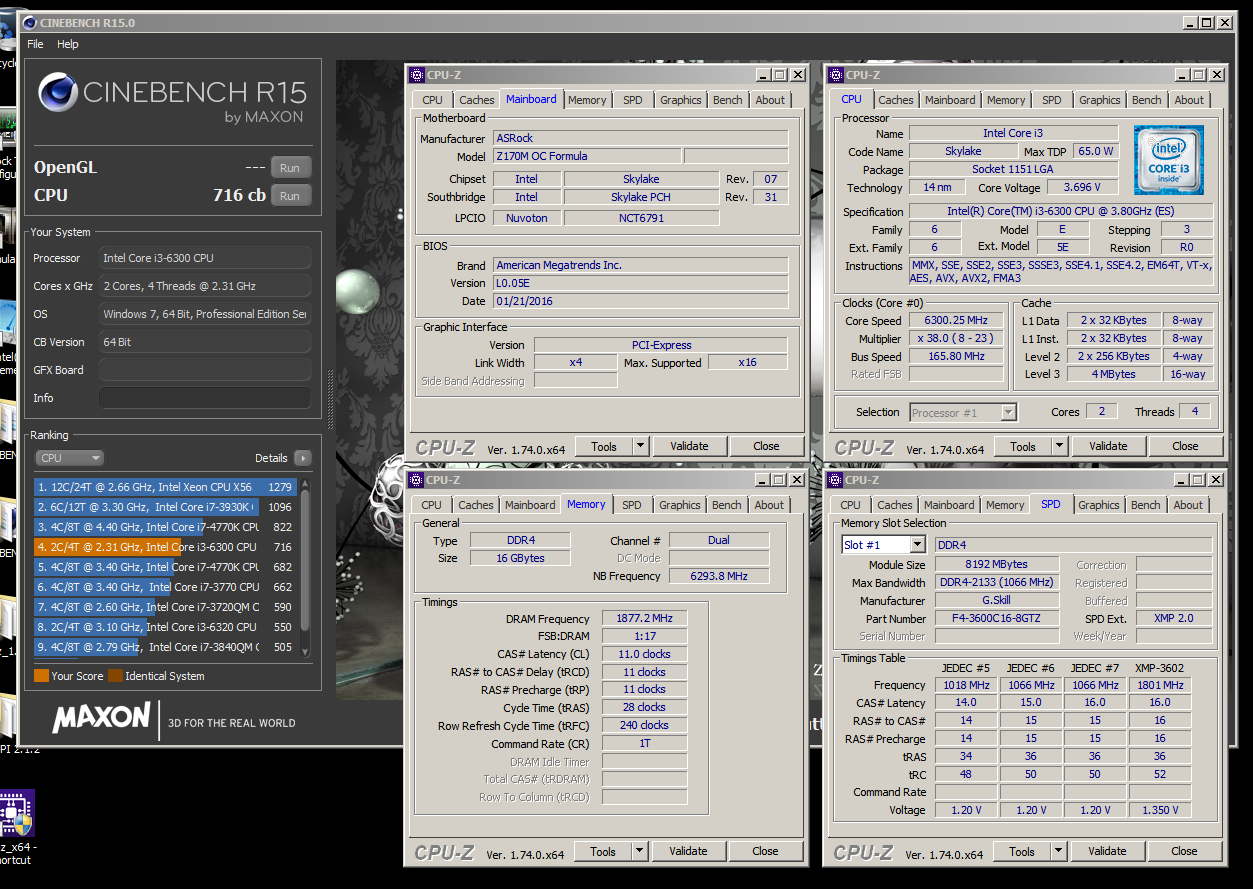The width and height of the screenshot is (1253, 889).
Task: Run the OpenGL benchmark
Action: tap(290, 168)
